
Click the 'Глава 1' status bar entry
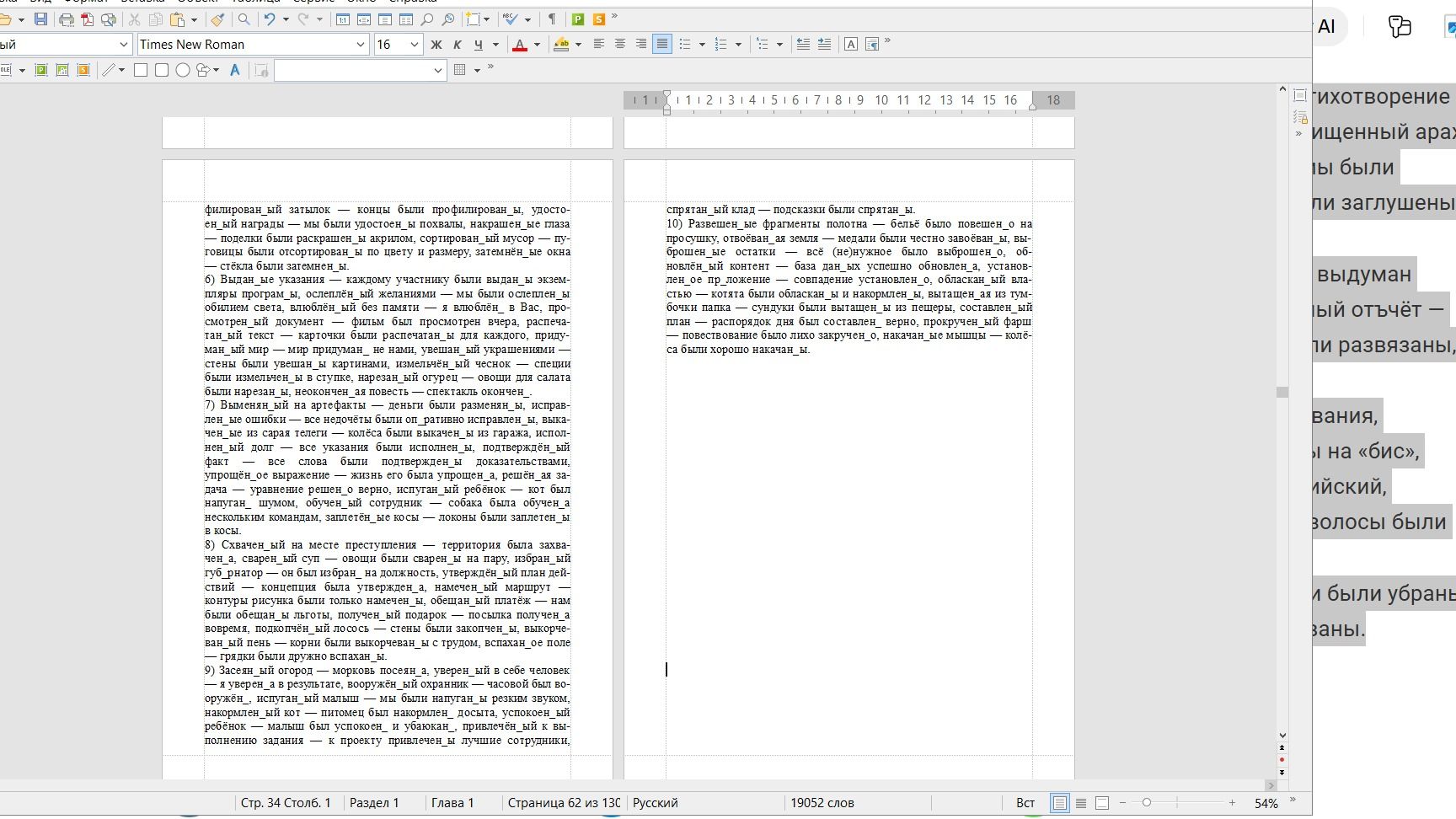click(x=452, y=803)
